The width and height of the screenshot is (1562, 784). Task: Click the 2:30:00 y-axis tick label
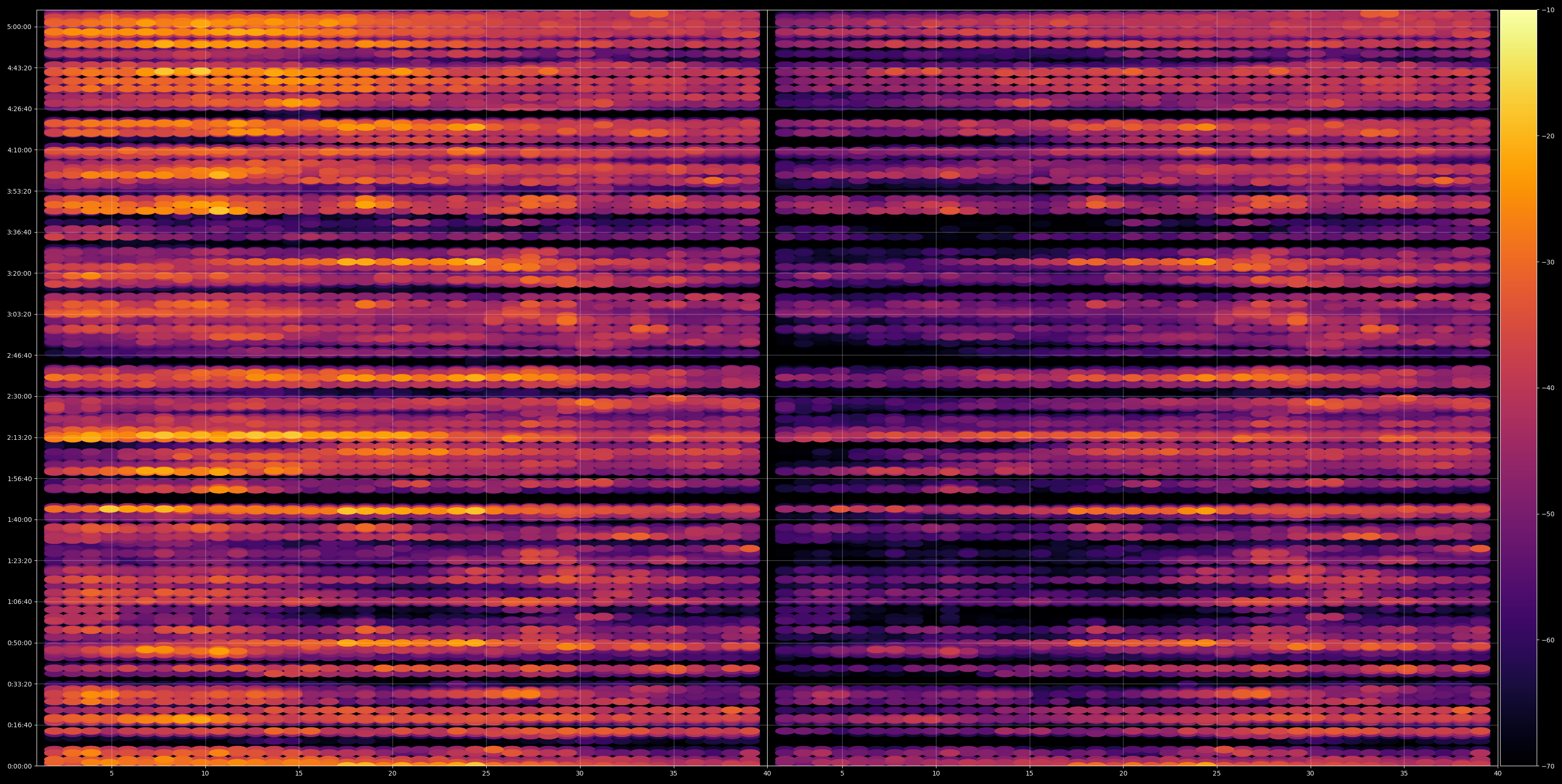pos(19,397)
